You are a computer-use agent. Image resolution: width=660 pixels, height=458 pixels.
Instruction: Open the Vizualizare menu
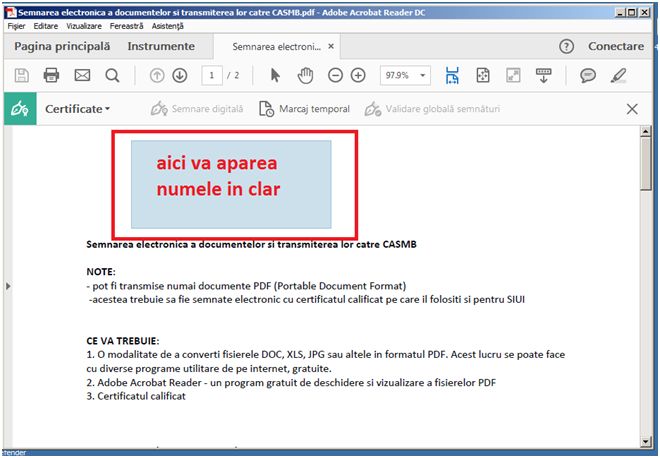84,25
